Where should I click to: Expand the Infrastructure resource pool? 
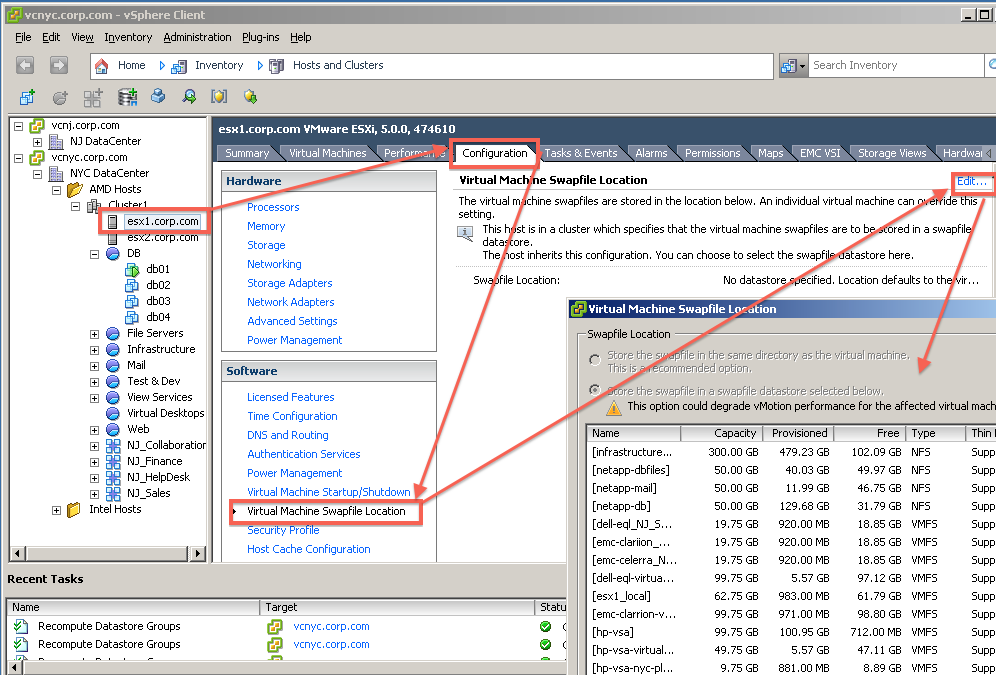(x=94, y=350)
